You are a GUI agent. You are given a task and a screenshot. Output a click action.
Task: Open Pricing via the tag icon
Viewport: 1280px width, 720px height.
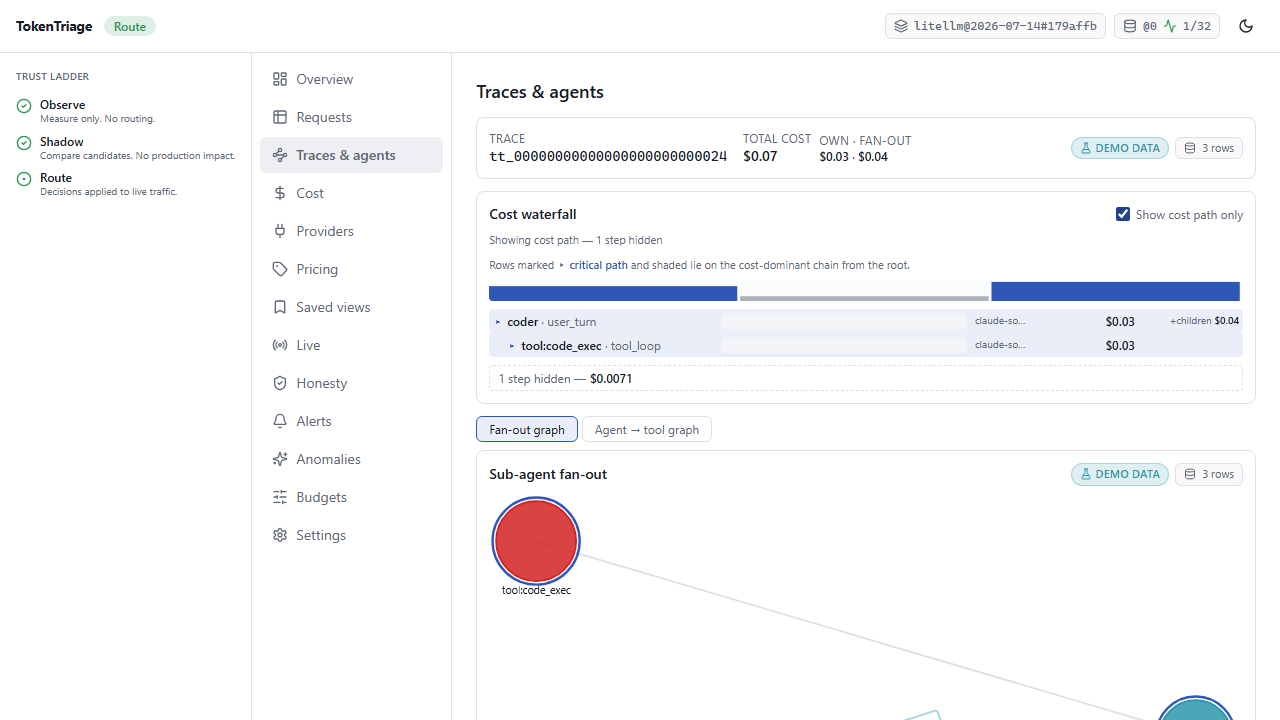pos(280,269)
